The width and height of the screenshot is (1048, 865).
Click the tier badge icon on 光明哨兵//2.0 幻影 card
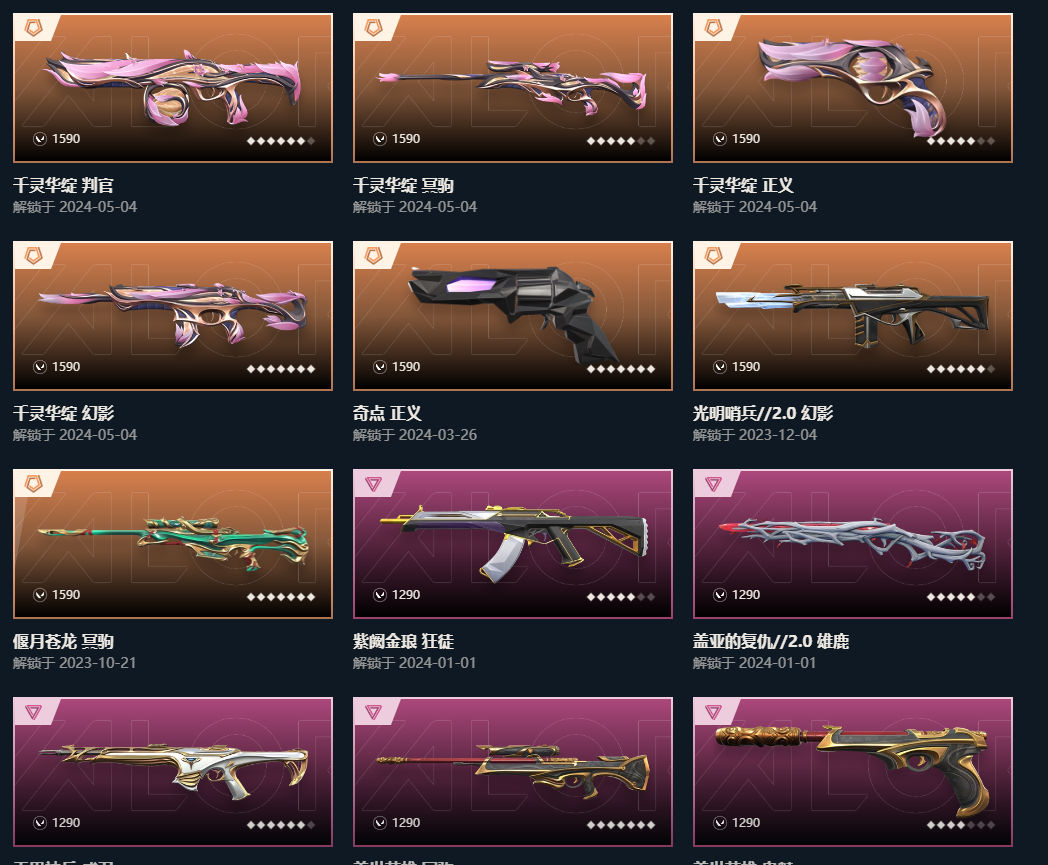(x=714, y=255)
